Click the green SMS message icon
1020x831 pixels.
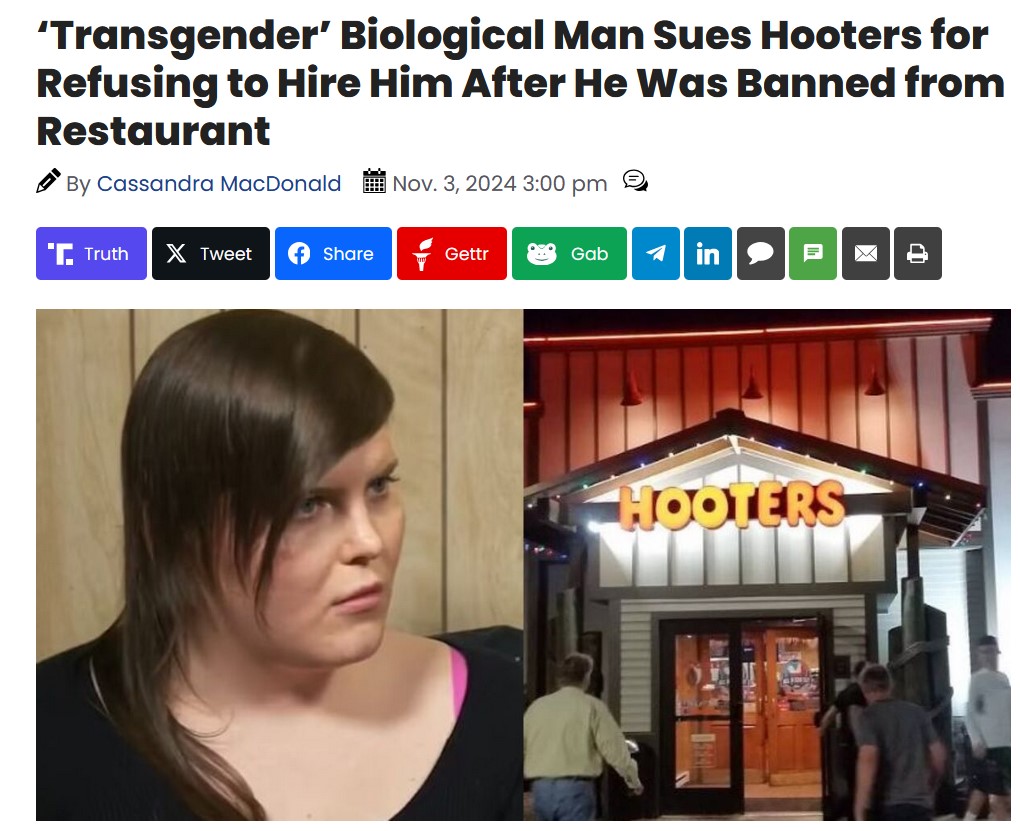coord(813,254)
